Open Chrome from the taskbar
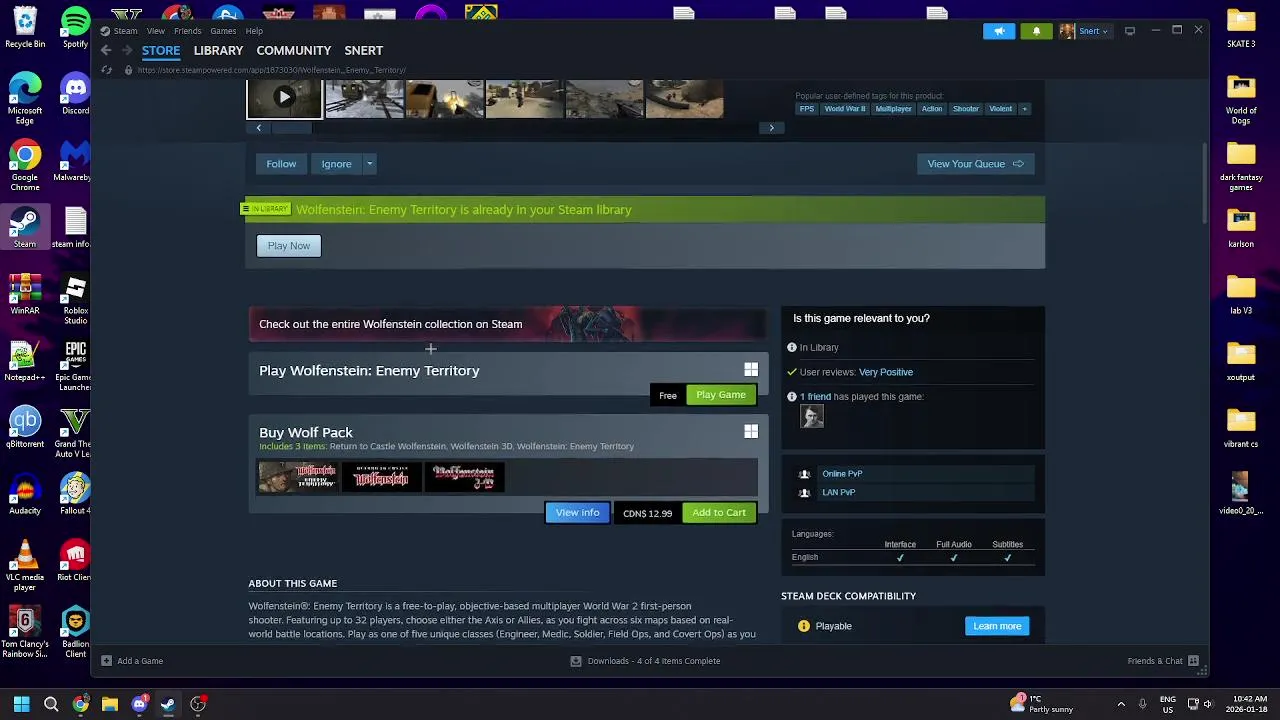This screenshot has width=1280, height=720. click(80, 704)
